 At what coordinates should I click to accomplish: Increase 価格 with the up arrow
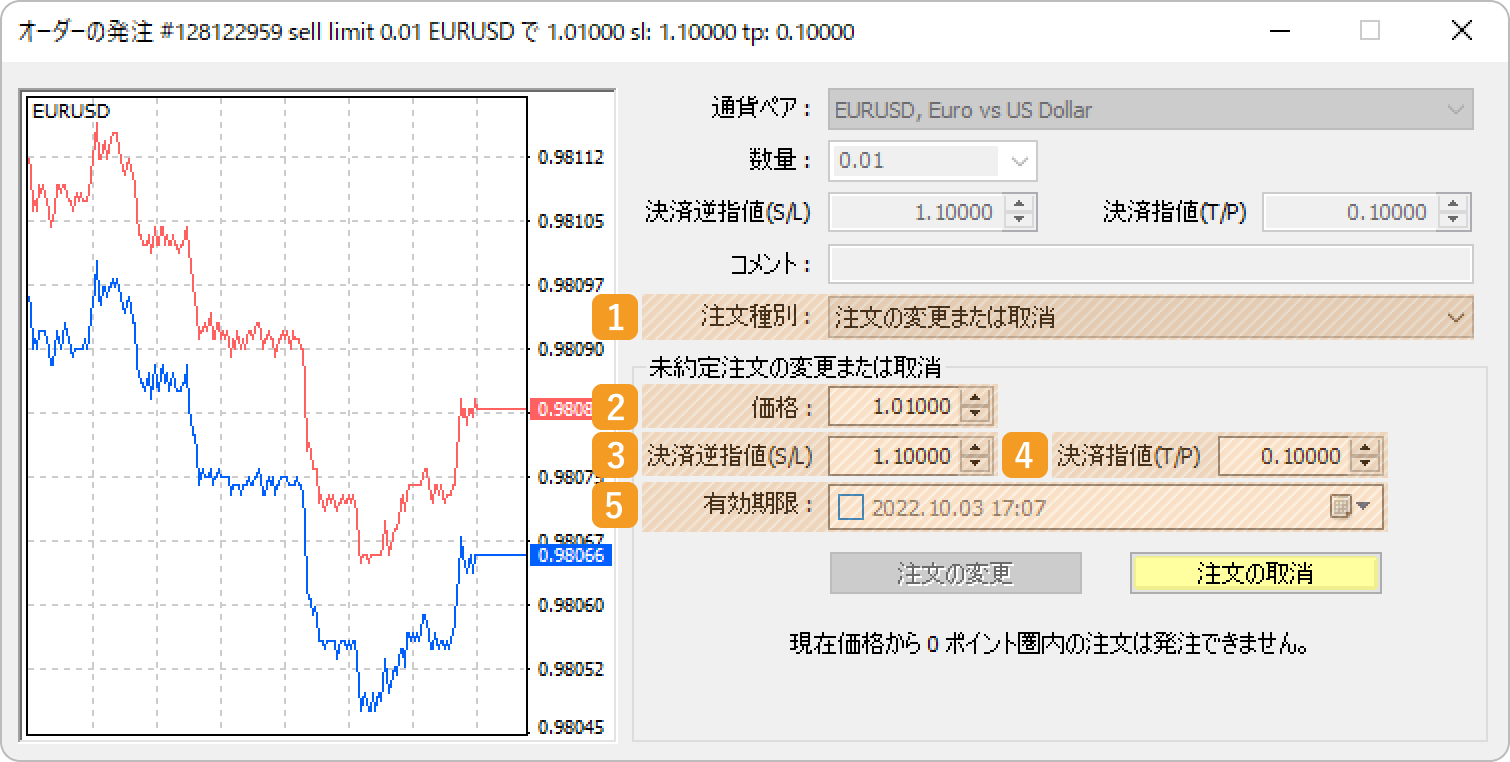click(x=976, y=399)
